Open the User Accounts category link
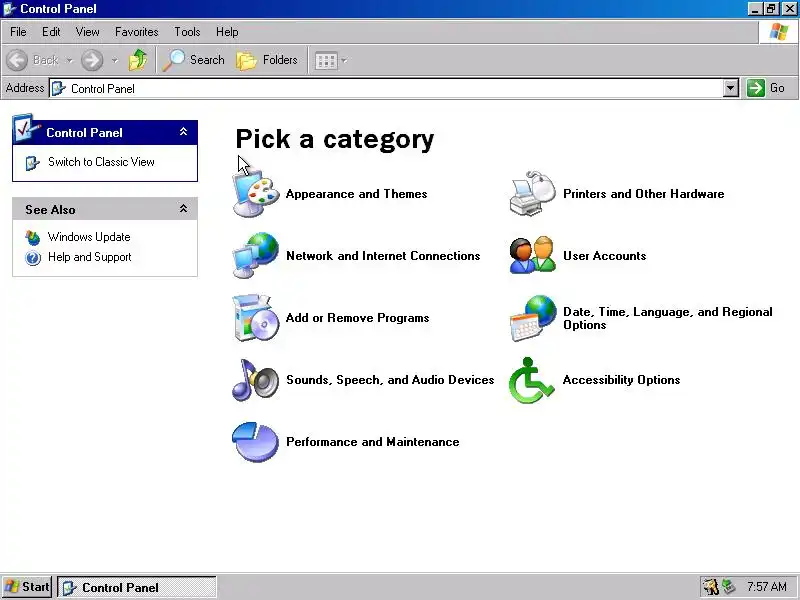Viewport: 800px width, 600px height. tap(605, 256)
